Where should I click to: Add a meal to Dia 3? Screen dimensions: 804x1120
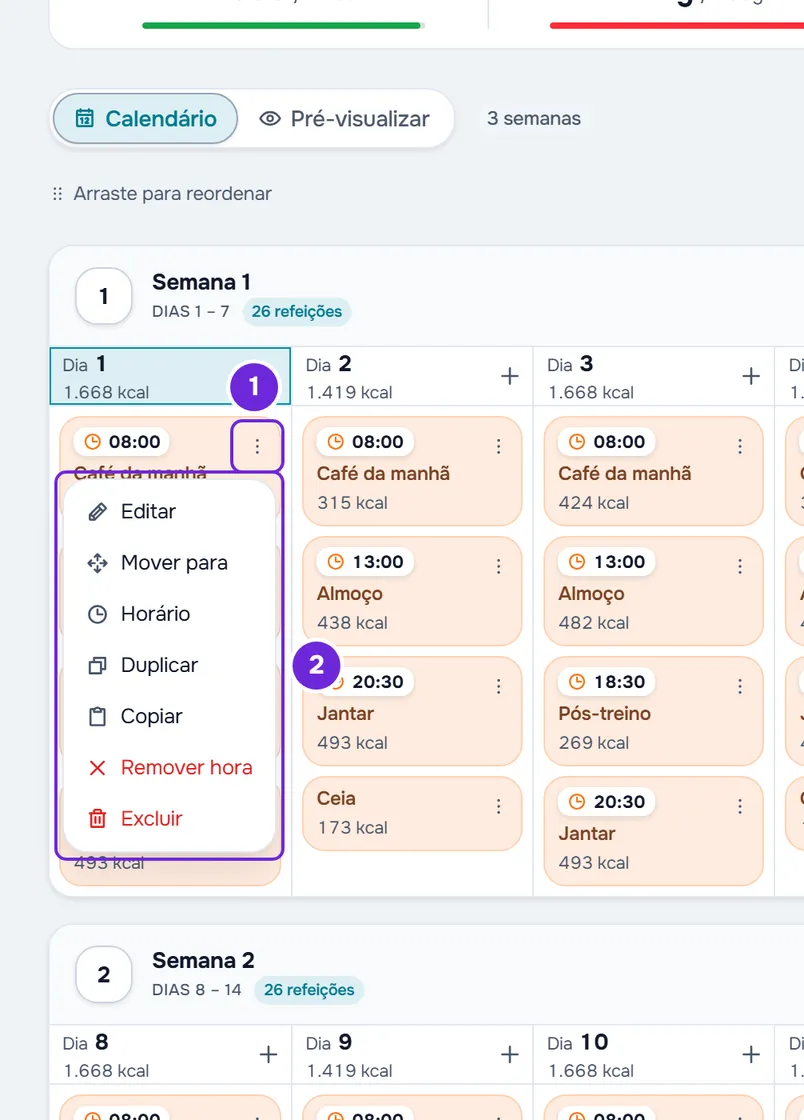pos(750,376)
